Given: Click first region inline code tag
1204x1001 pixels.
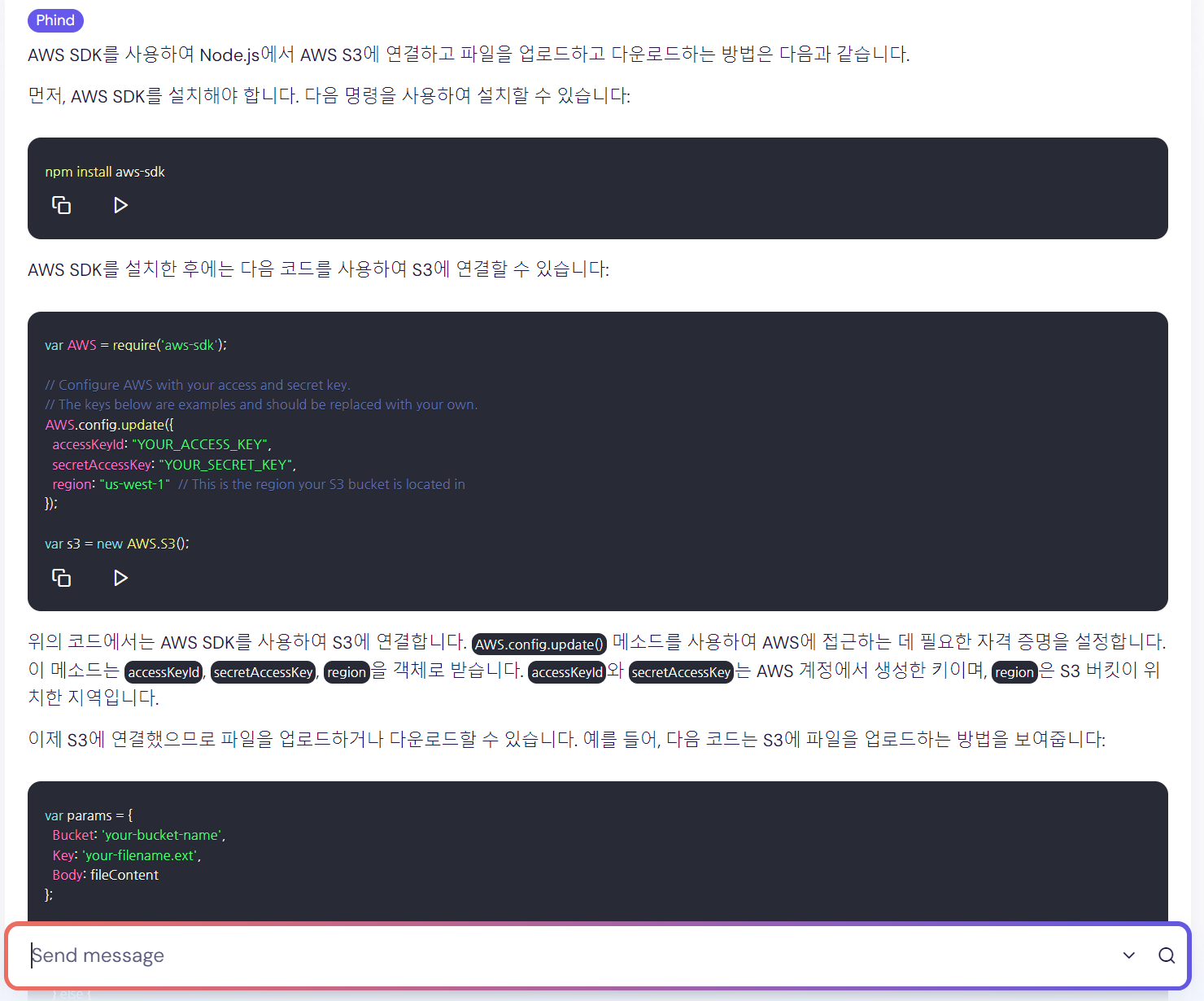Looking at the screenshot, I should point(347,672).
